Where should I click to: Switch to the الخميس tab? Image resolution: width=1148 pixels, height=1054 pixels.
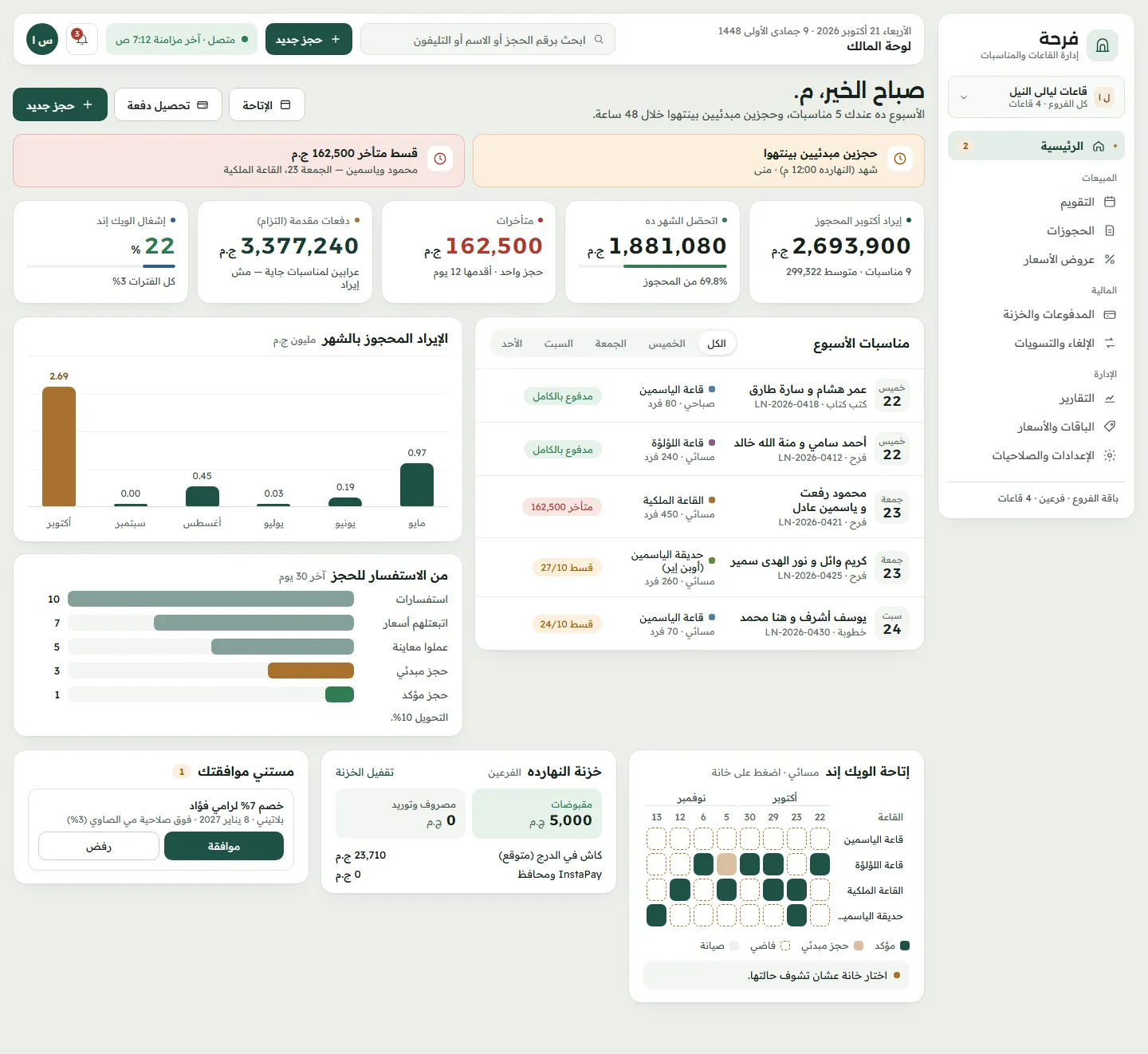coord(666,344)
